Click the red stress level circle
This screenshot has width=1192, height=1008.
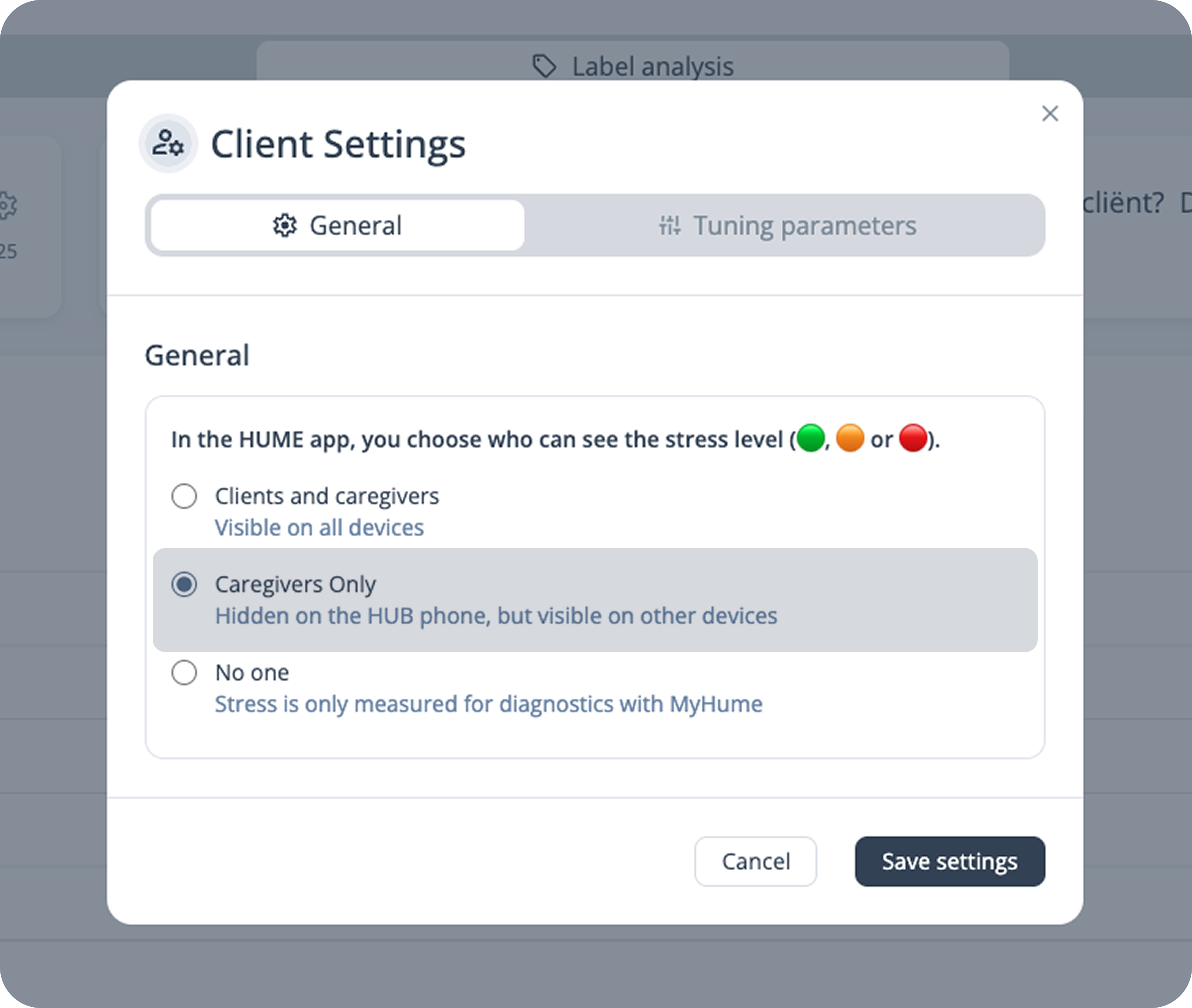tap(913, 438)
